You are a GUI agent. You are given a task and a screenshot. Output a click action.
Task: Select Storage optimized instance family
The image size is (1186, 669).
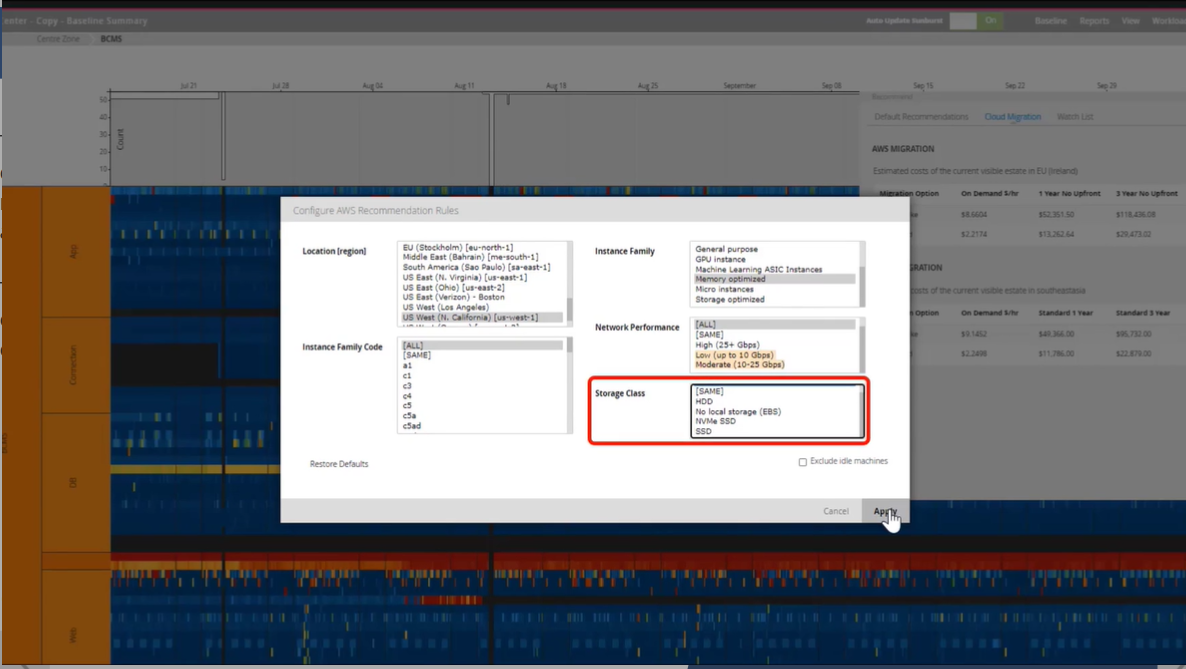730,300
